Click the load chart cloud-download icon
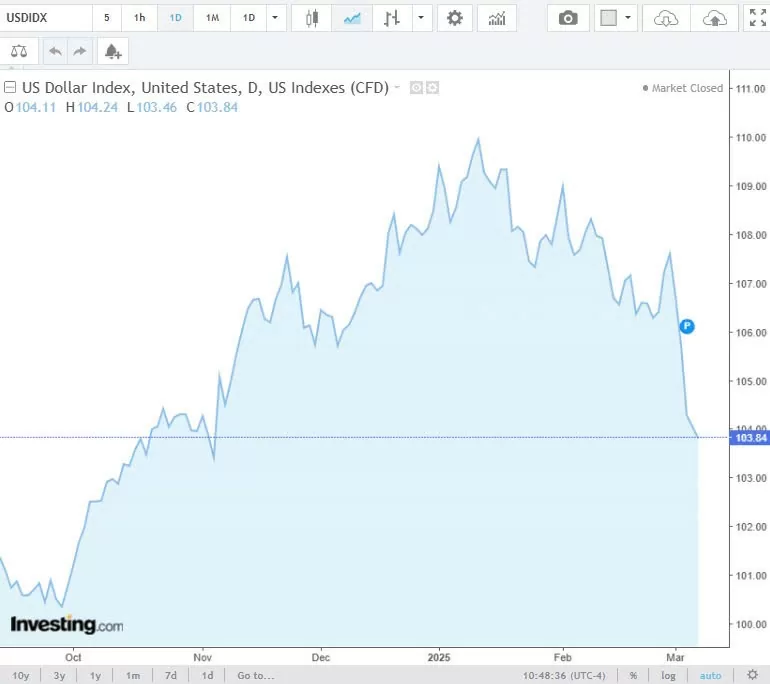 pyautogui.click(x=666, y=18)
